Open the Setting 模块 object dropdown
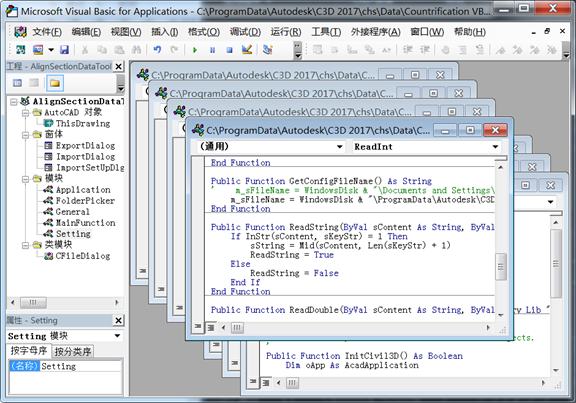This screenshot has height=403, width=576. (117, 336)
